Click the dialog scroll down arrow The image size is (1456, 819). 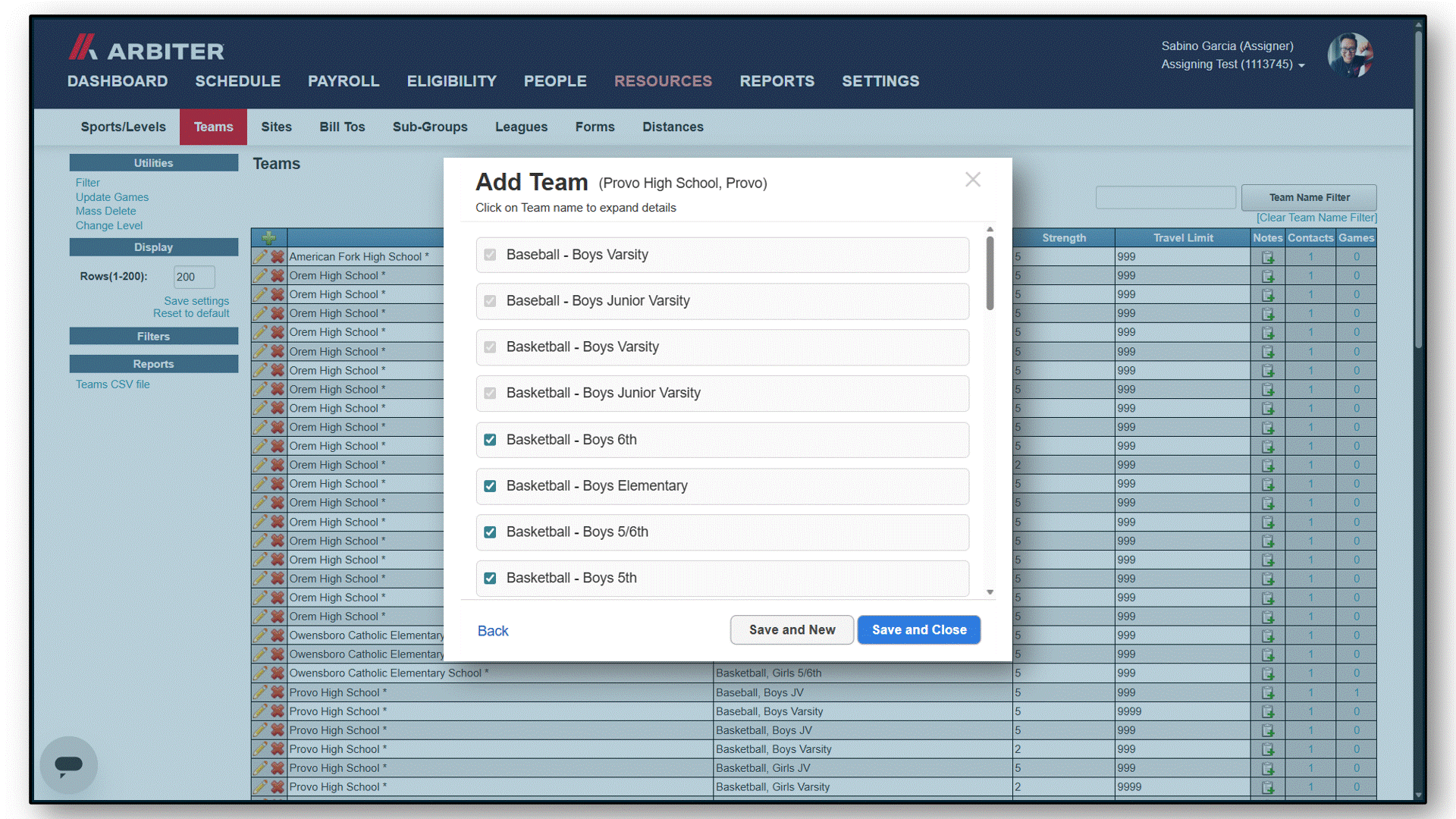click(x=990, y=592)
